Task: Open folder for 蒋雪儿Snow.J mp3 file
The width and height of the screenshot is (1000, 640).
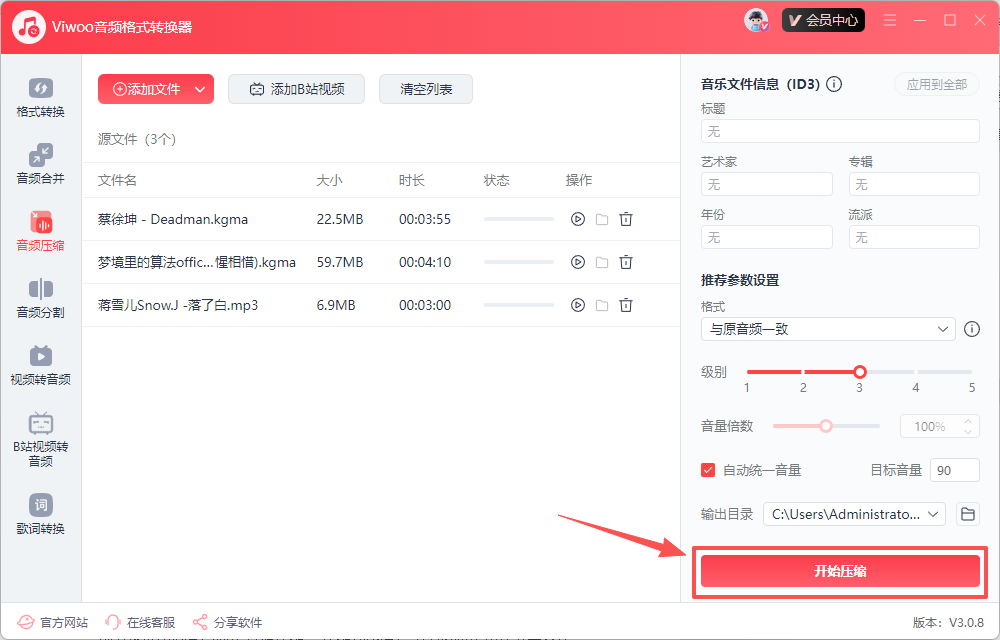Action: coord(602,305)
